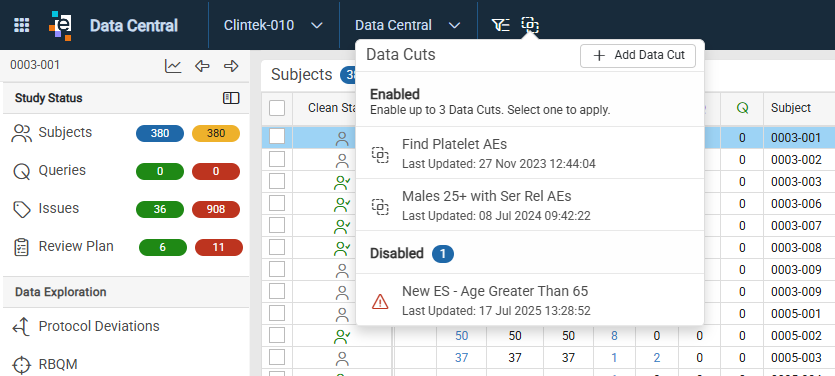Click the blue 2 link in 0005-003 row
This screenshot has width=835, height=376.
(x=657, y=358)
